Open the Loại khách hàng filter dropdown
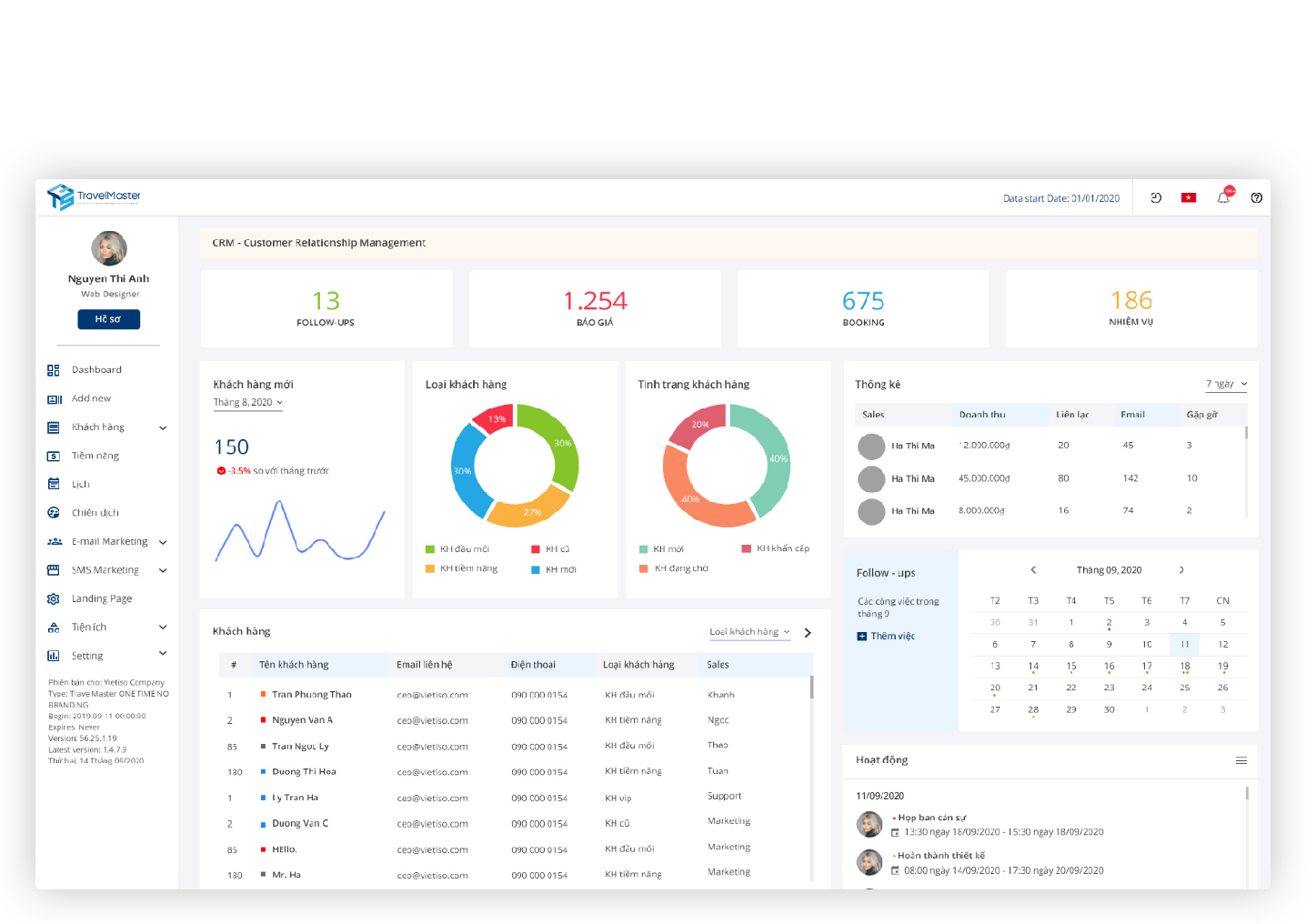Image resolution: width=1306 pixels, height=924 pixels. [x=749, y=632]
